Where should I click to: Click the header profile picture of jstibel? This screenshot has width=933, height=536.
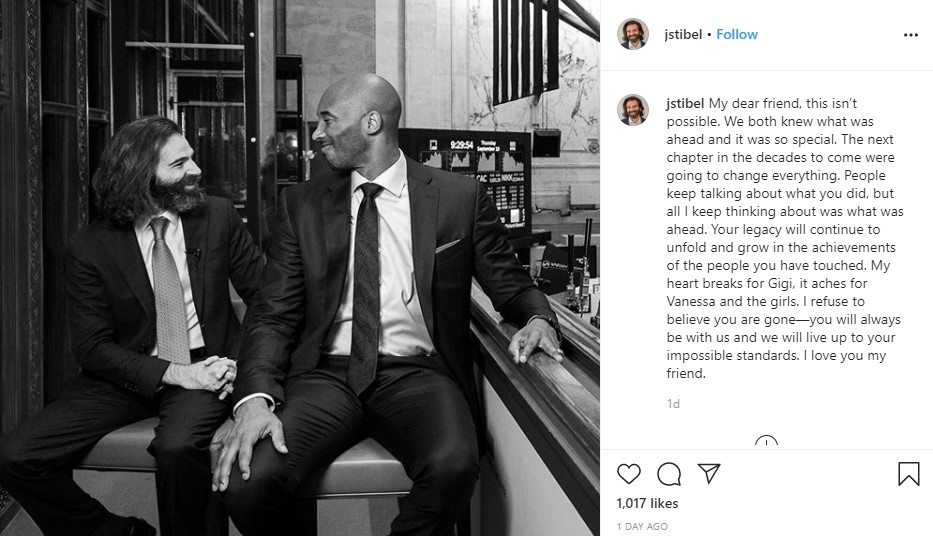[633, 34]
